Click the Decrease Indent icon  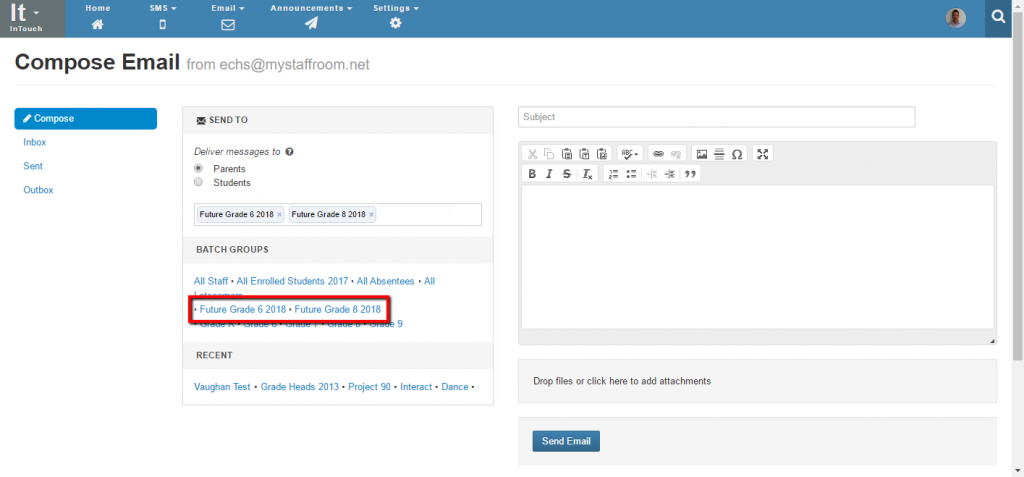pos(651,174)
